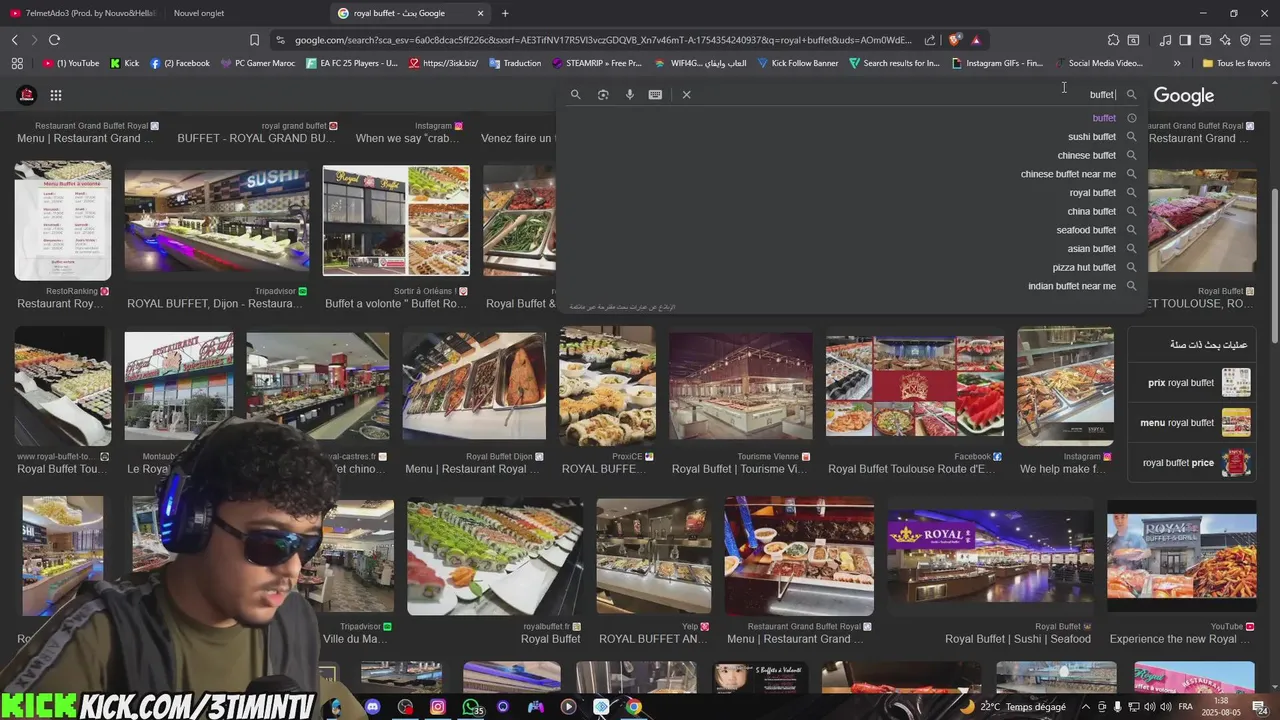Select the pizza hut buffet suggestion

pyautogui.click(x=1084, y=267)
